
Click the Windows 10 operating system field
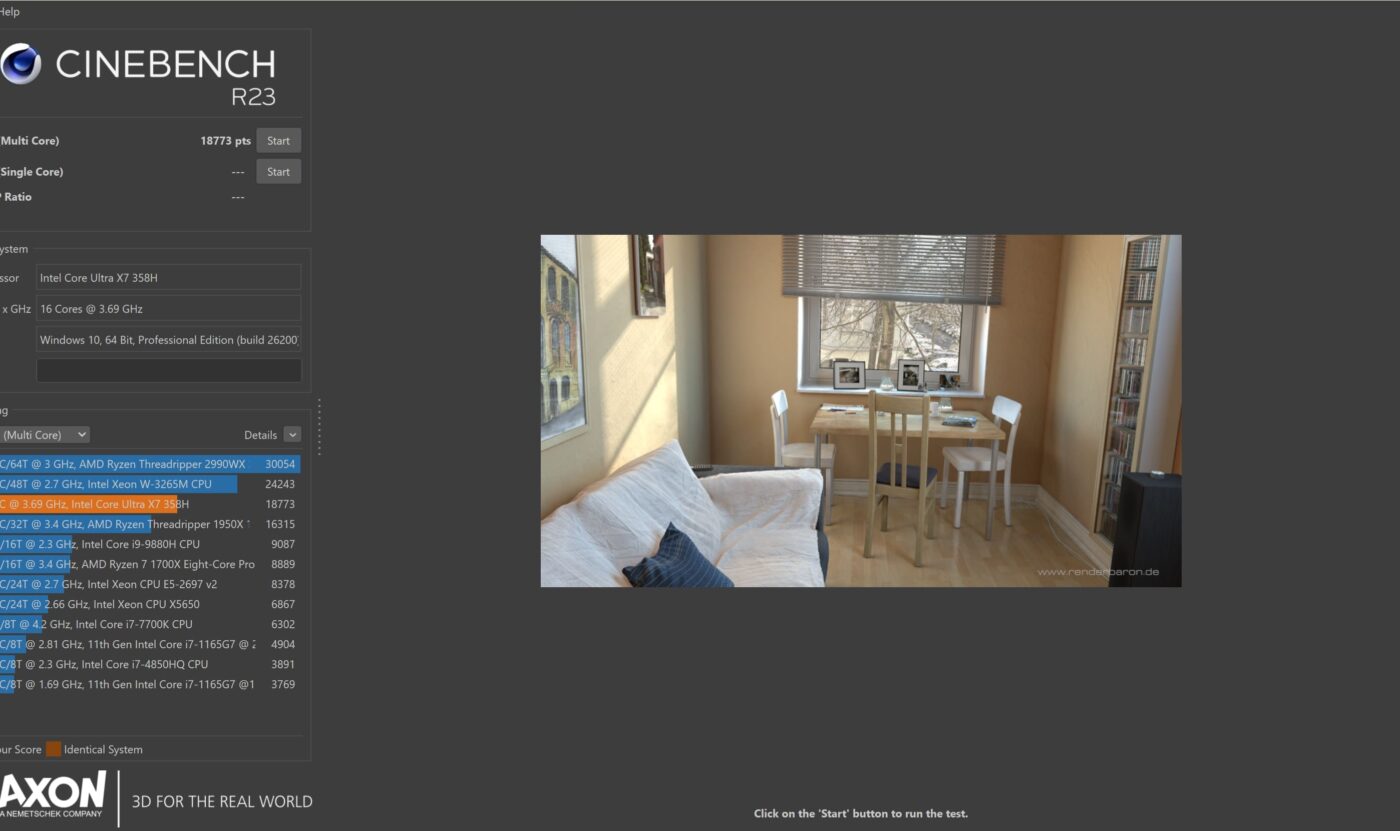(168, 340)
